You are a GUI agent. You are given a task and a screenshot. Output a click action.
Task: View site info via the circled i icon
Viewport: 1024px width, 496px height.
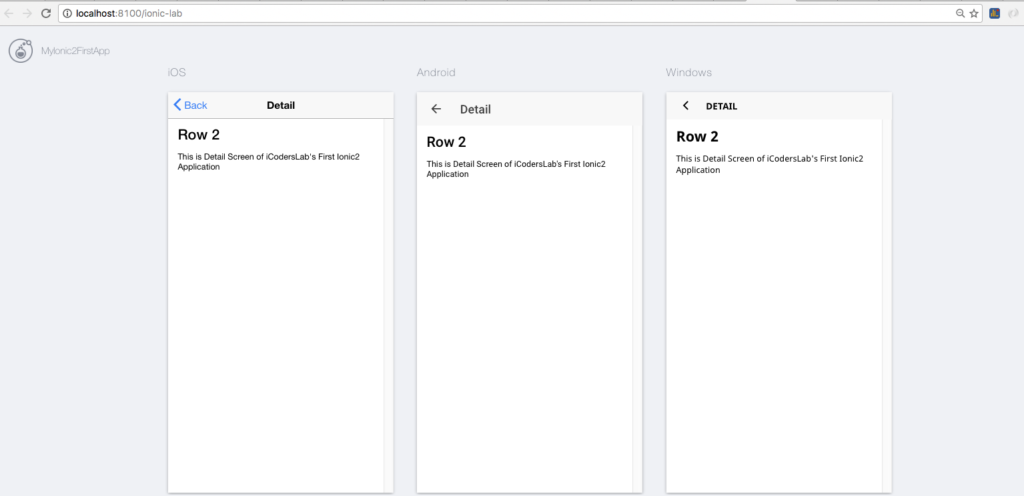point(69,13)
